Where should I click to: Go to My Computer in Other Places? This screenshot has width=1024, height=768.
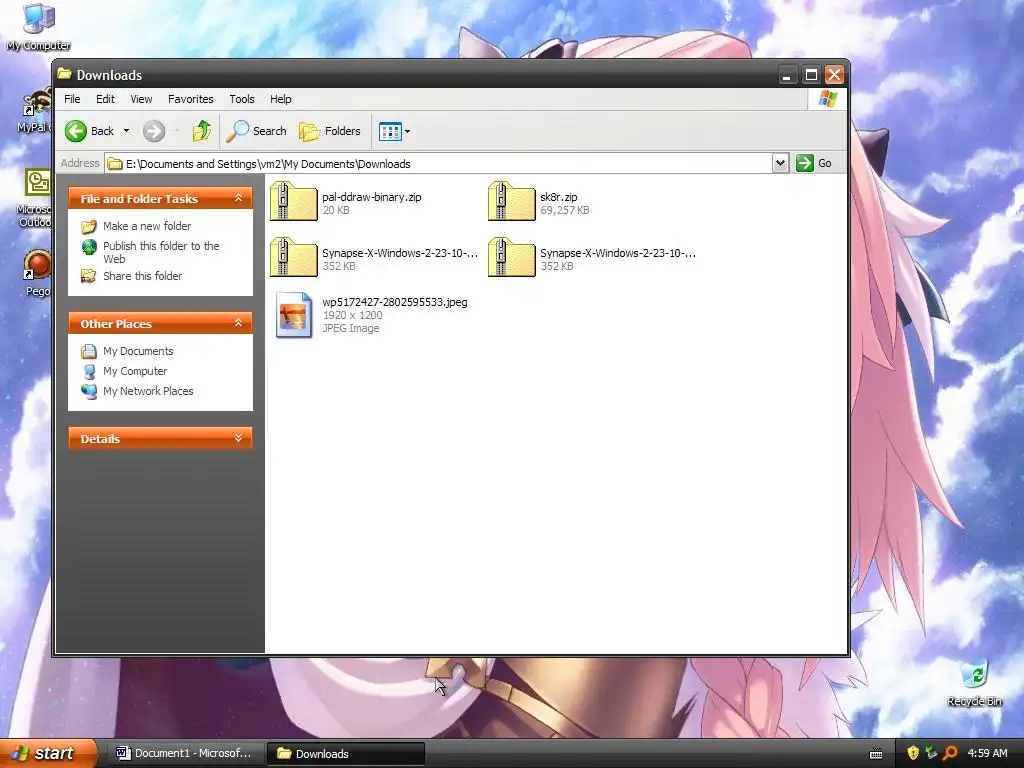point(135,371)
